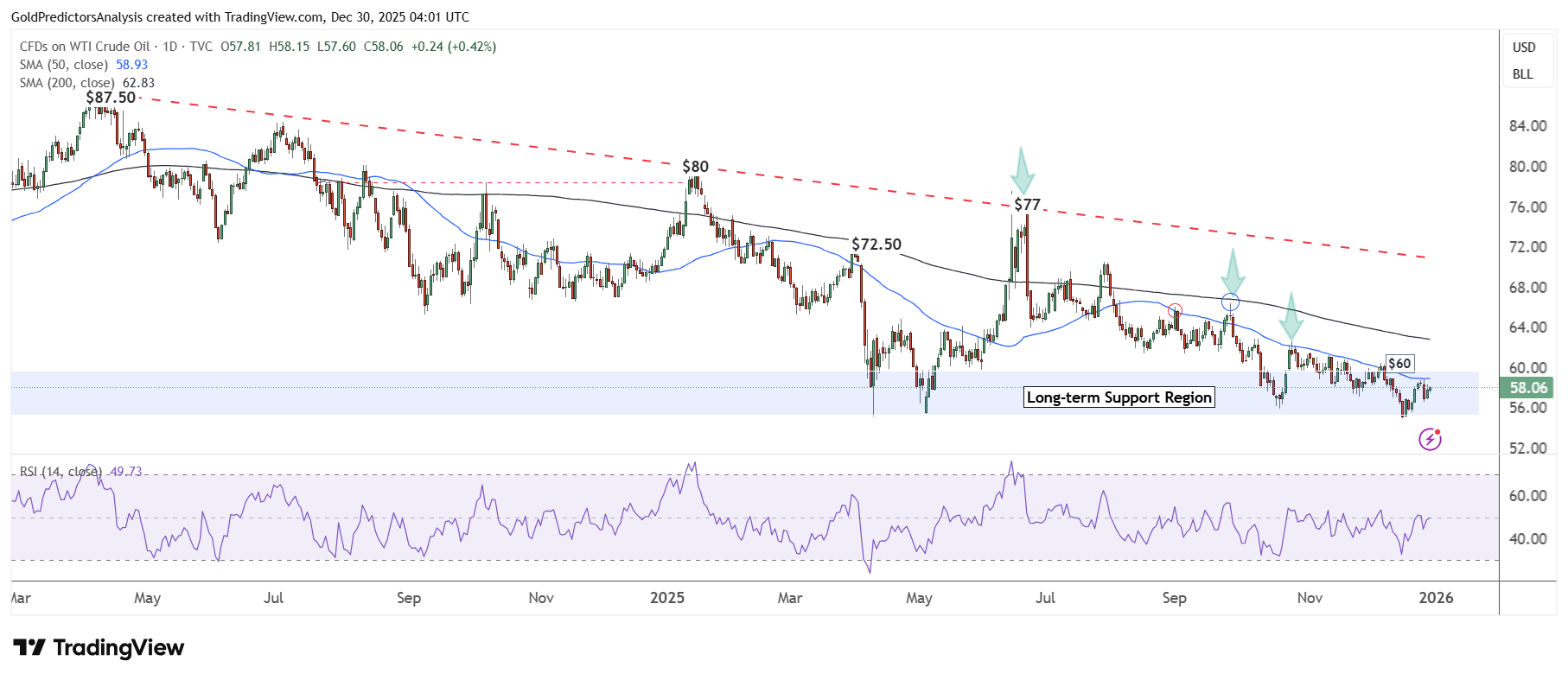Click the TradingView logo at bottom left
This screenshot has height=680, width=1568.
(x=99, y=648)
